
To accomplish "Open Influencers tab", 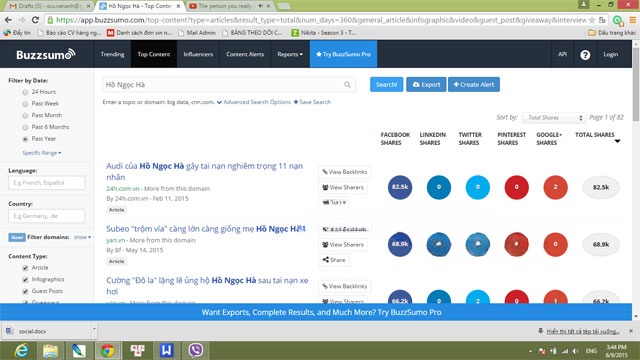I will [x=198, y=54].
